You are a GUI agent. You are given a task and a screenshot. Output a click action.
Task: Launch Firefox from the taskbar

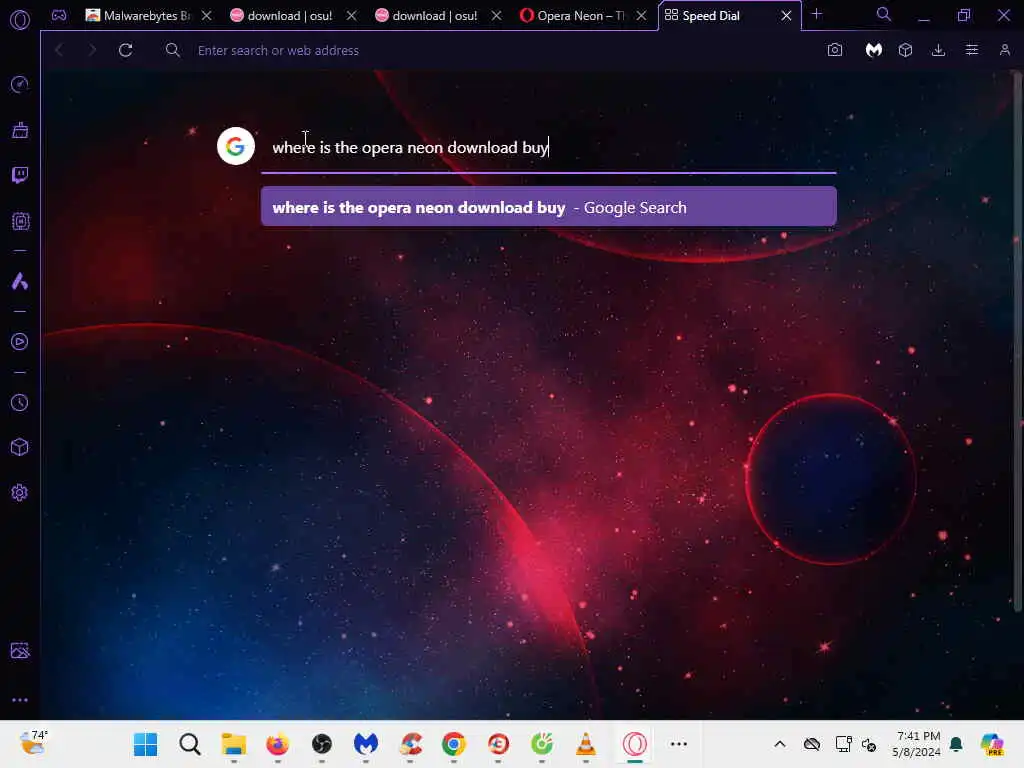(278, 744)
